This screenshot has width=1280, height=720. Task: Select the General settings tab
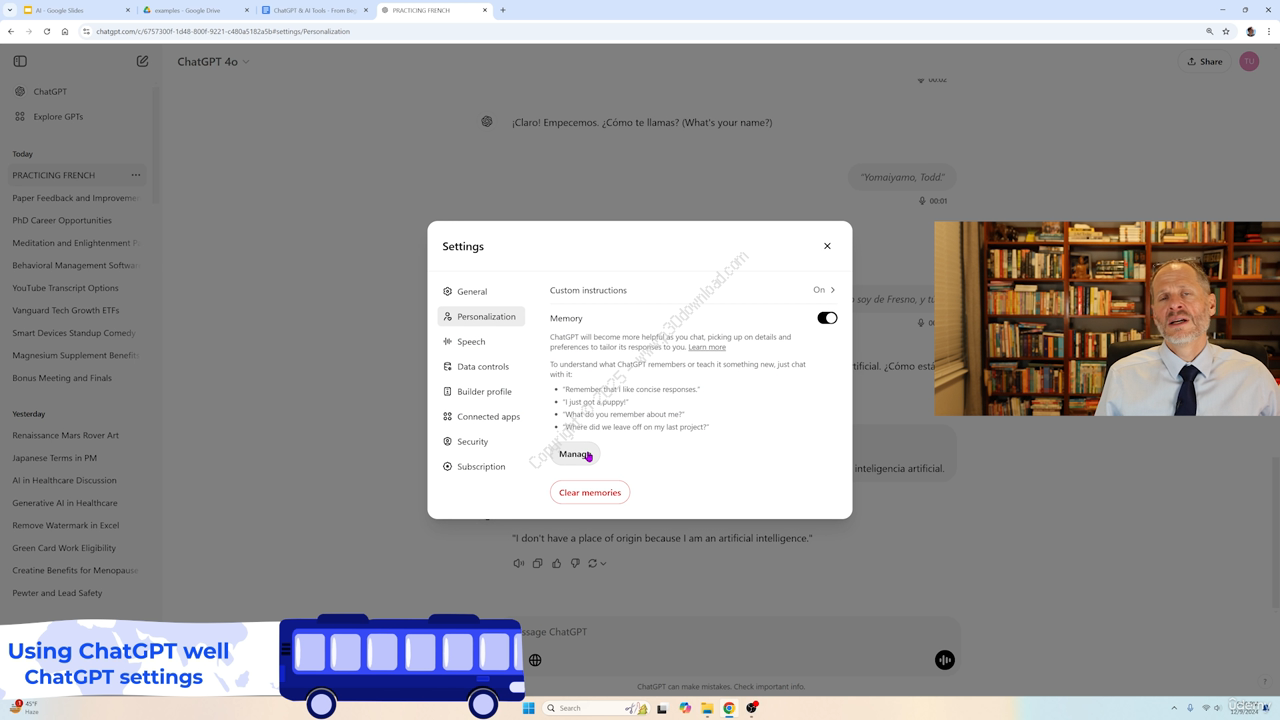[x=481, y=291]
